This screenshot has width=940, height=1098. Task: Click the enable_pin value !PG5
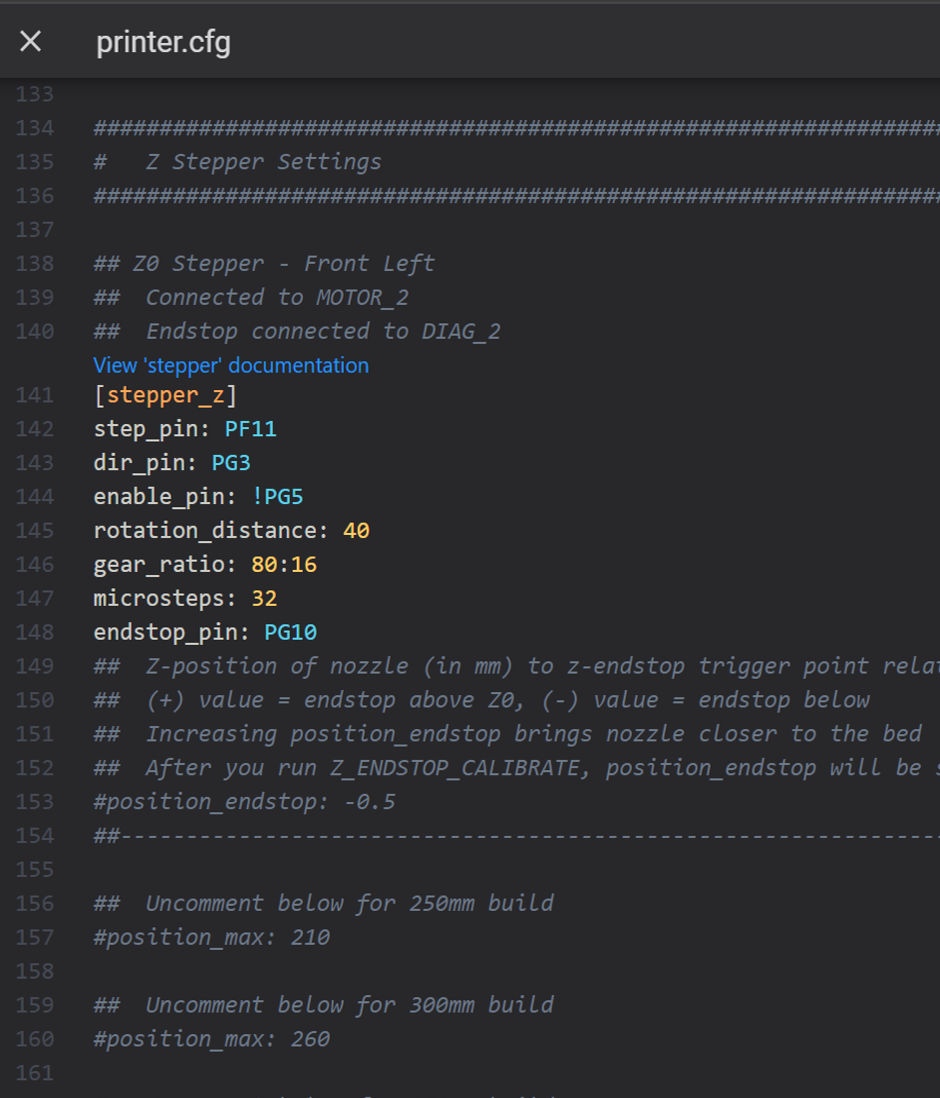point(277,496)
